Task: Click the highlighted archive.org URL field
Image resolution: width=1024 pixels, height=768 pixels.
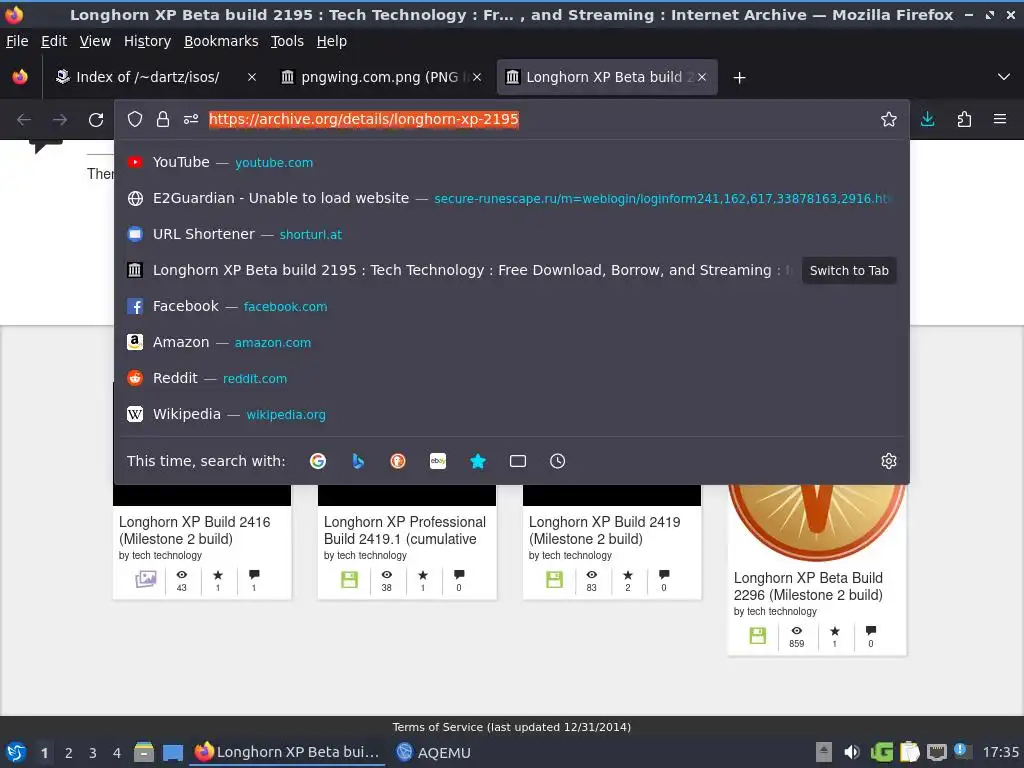Action: point(364,119)
